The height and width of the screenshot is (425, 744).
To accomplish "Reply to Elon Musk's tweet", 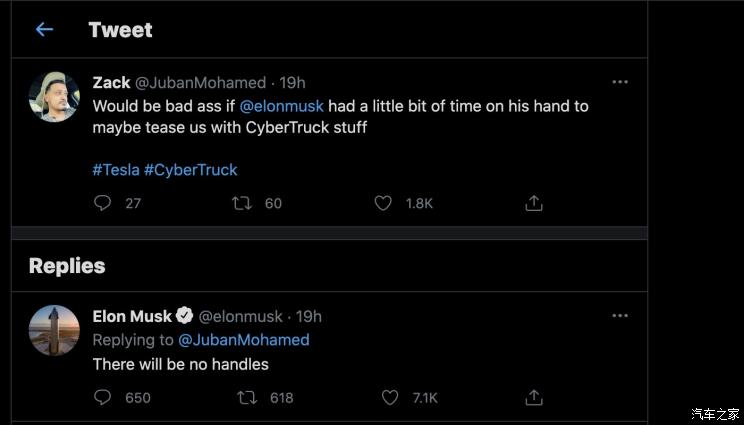I will point(102,397).
